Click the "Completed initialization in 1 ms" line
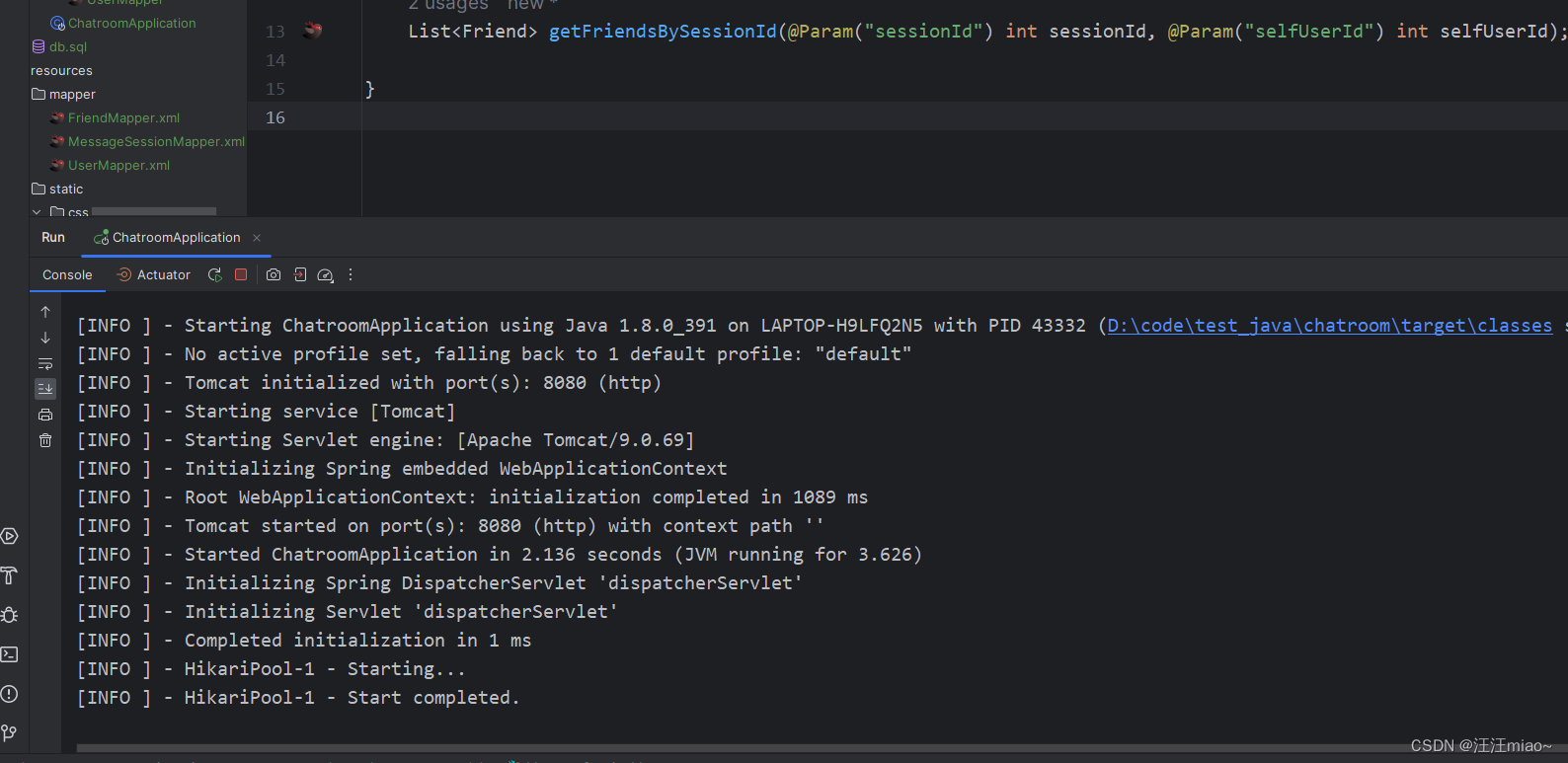The height and width of the screenshot is (763, 1568). (304, 641)
